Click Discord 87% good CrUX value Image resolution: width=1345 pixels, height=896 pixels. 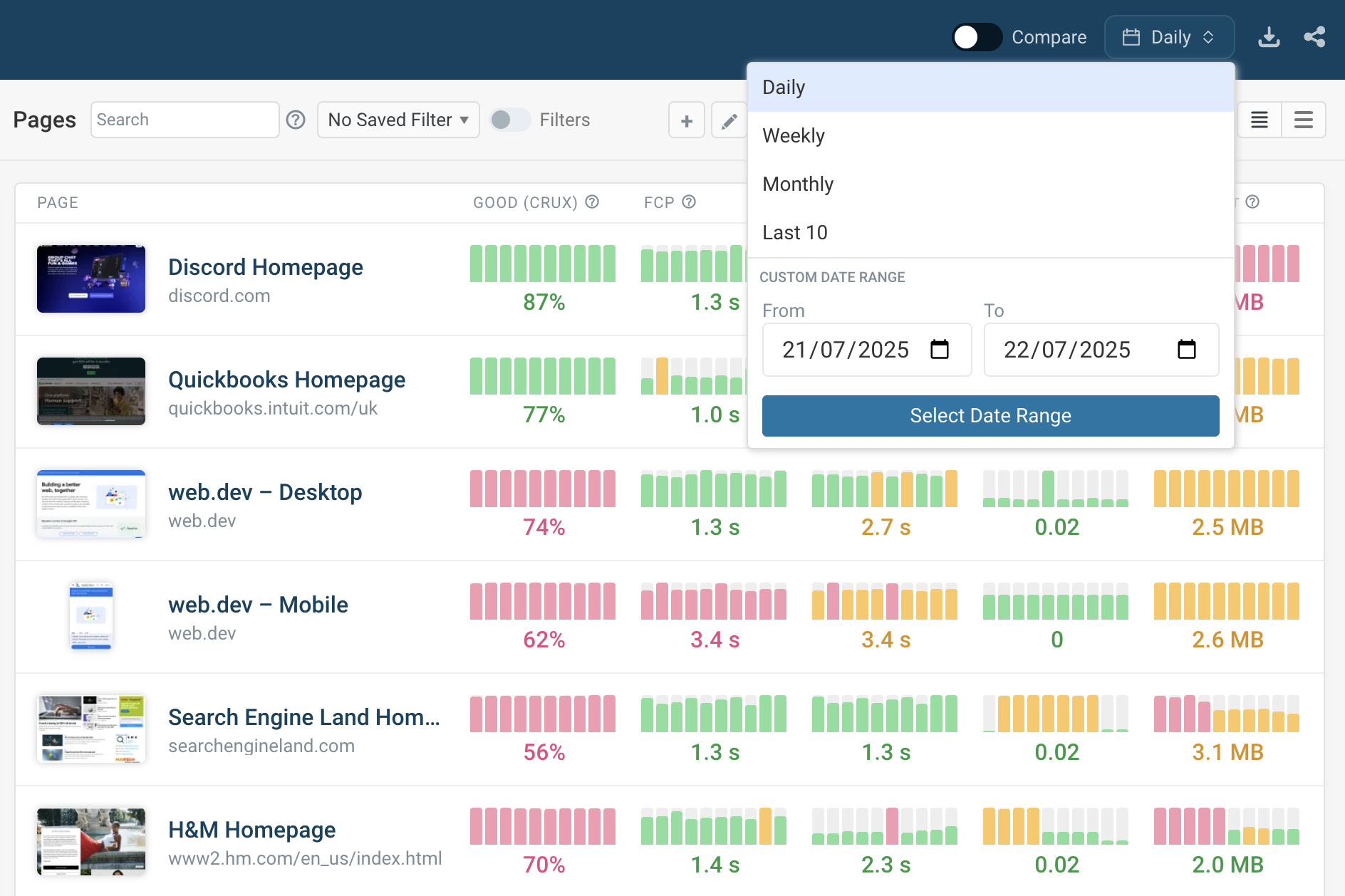point(544,302)
